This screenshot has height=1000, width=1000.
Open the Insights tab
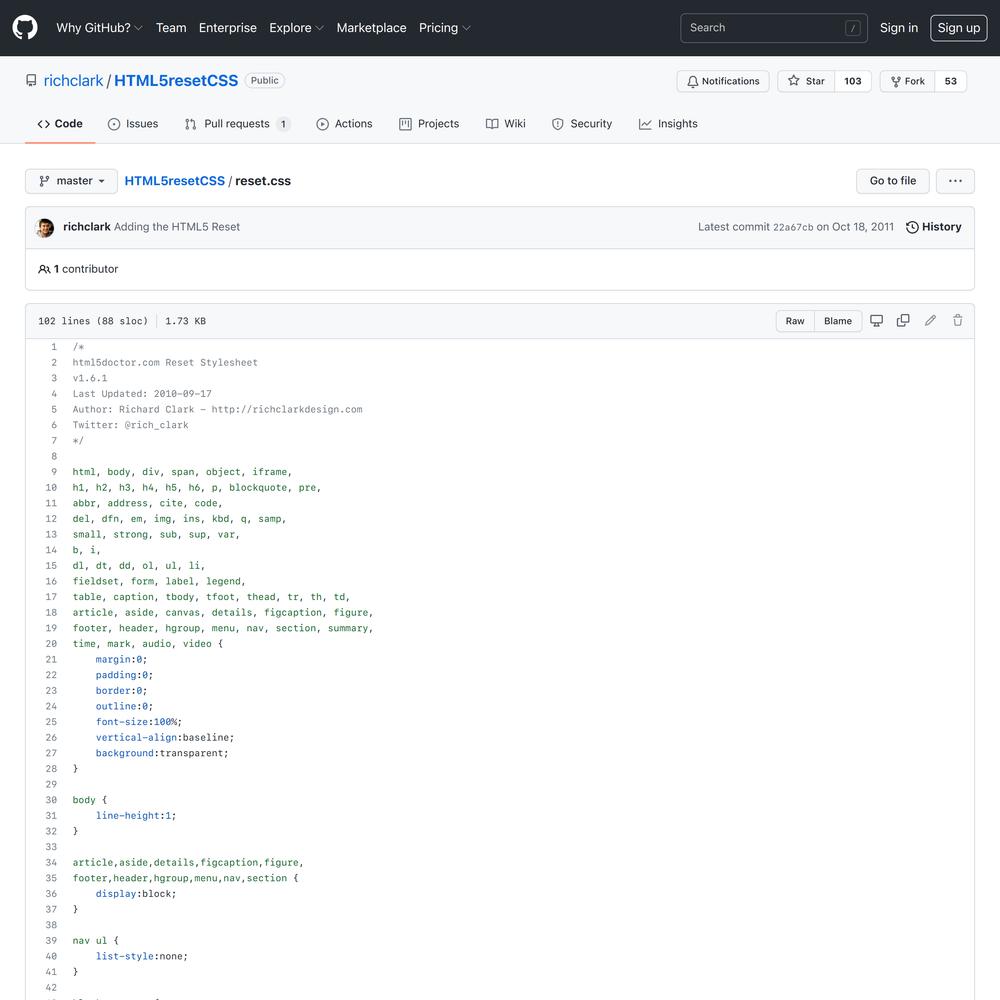[x=668, y=124]
